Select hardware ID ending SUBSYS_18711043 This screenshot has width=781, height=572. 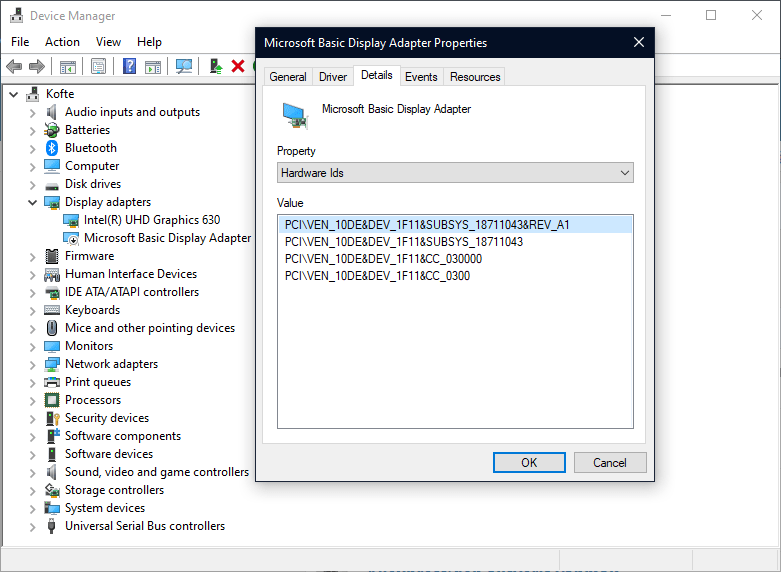click(x=404, y=242)
